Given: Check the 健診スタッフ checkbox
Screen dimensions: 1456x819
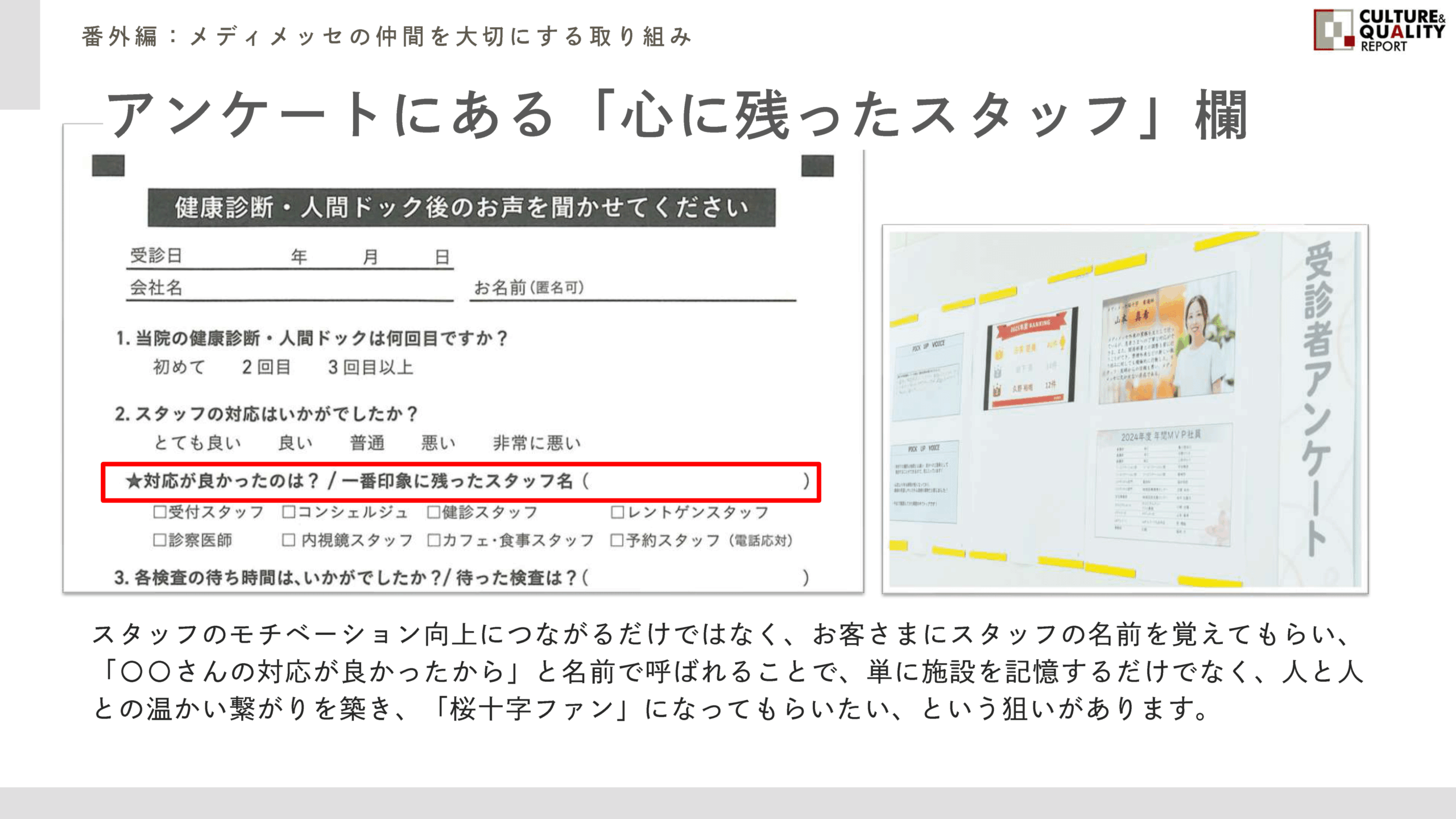Looking at the screenshot, I should (434, 512).
